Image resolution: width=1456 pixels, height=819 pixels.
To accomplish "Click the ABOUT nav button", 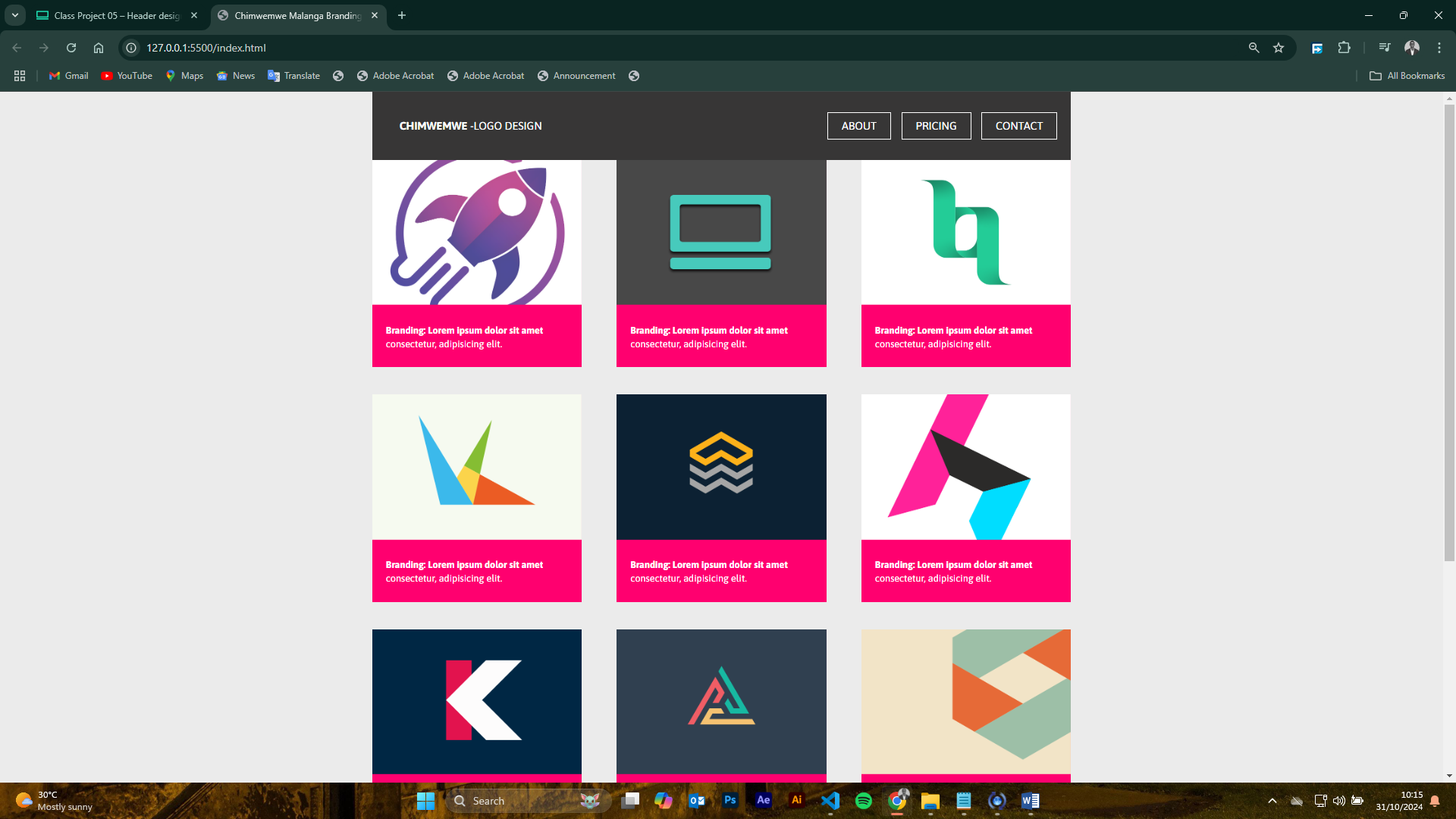I will (x=858, y=126).
